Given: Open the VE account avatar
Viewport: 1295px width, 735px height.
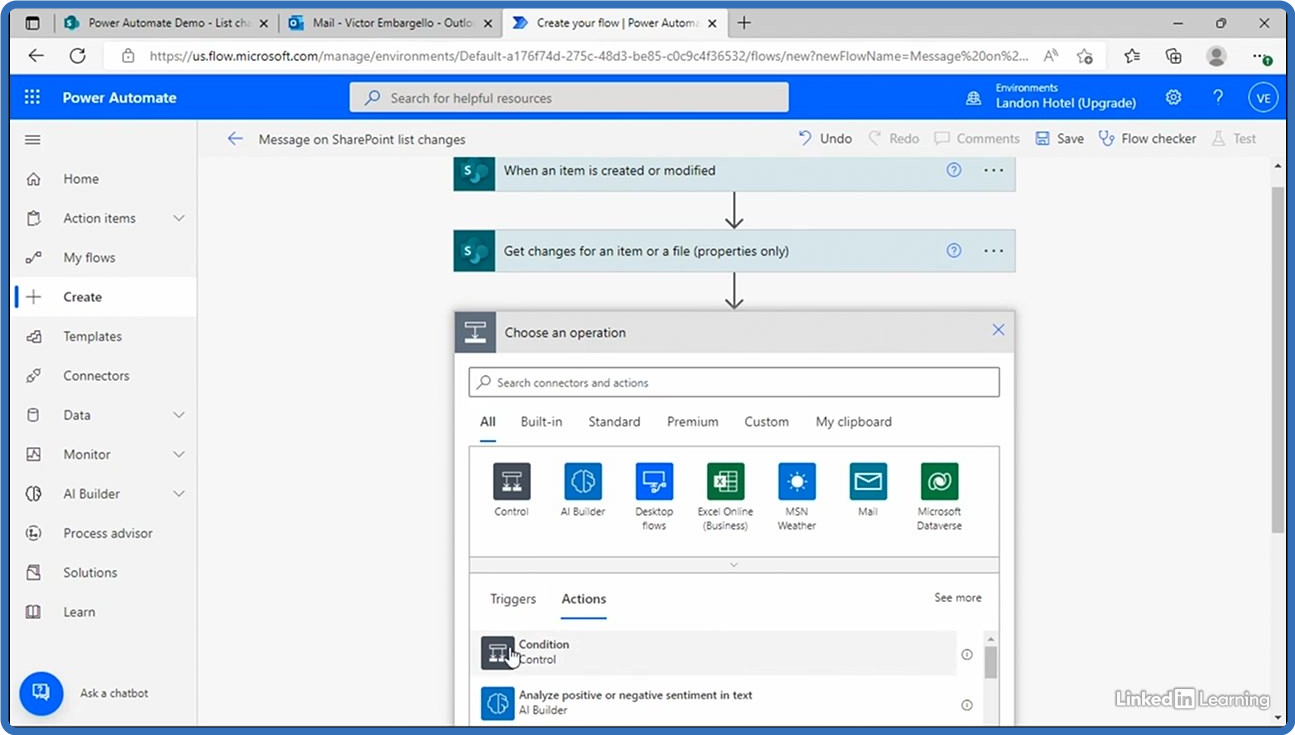Looking at the screenshot, I should click(x=1263, y=97).
